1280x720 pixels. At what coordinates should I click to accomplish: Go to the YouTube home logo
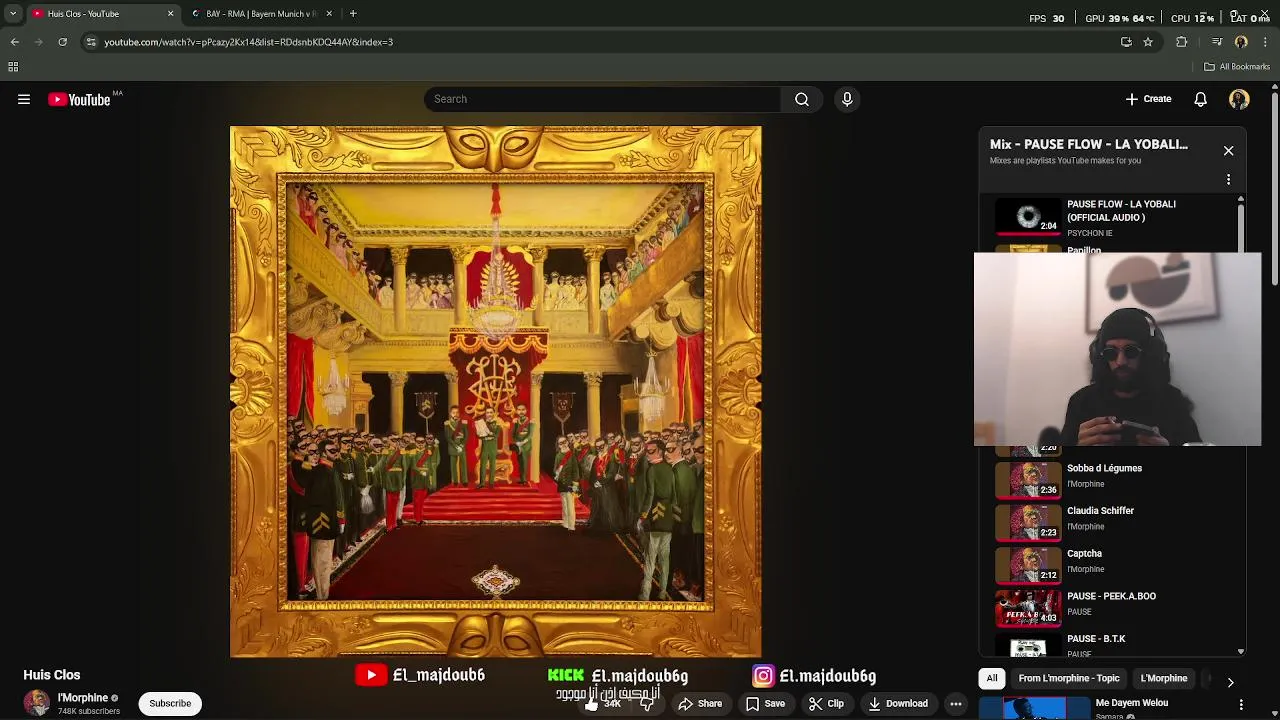pos(80,99)
